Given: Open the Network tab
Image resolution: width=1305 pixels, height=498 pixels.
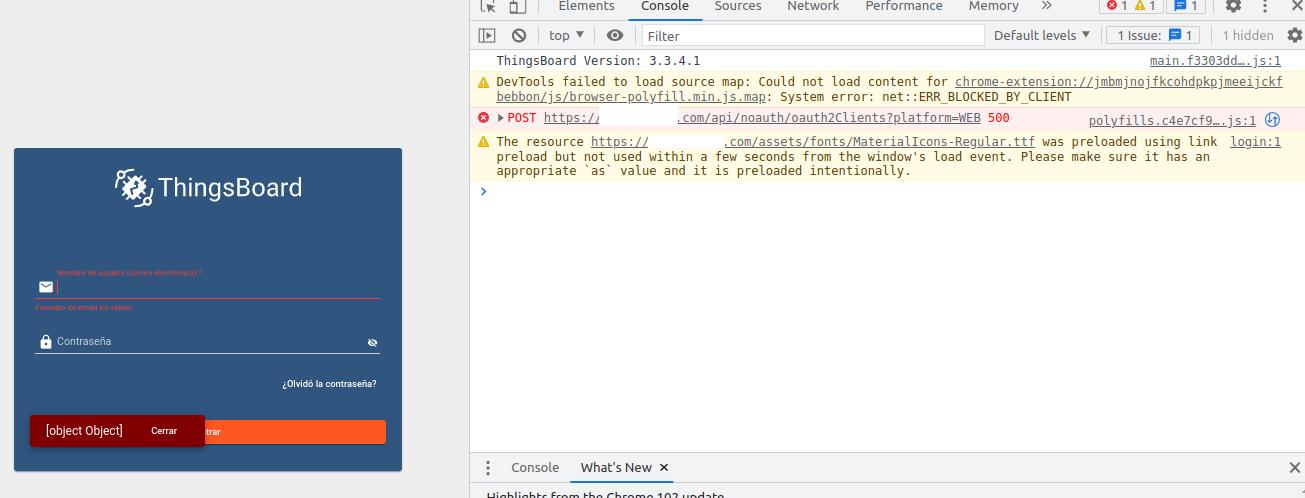Looking at the screenshot, I should coord(813,6).
